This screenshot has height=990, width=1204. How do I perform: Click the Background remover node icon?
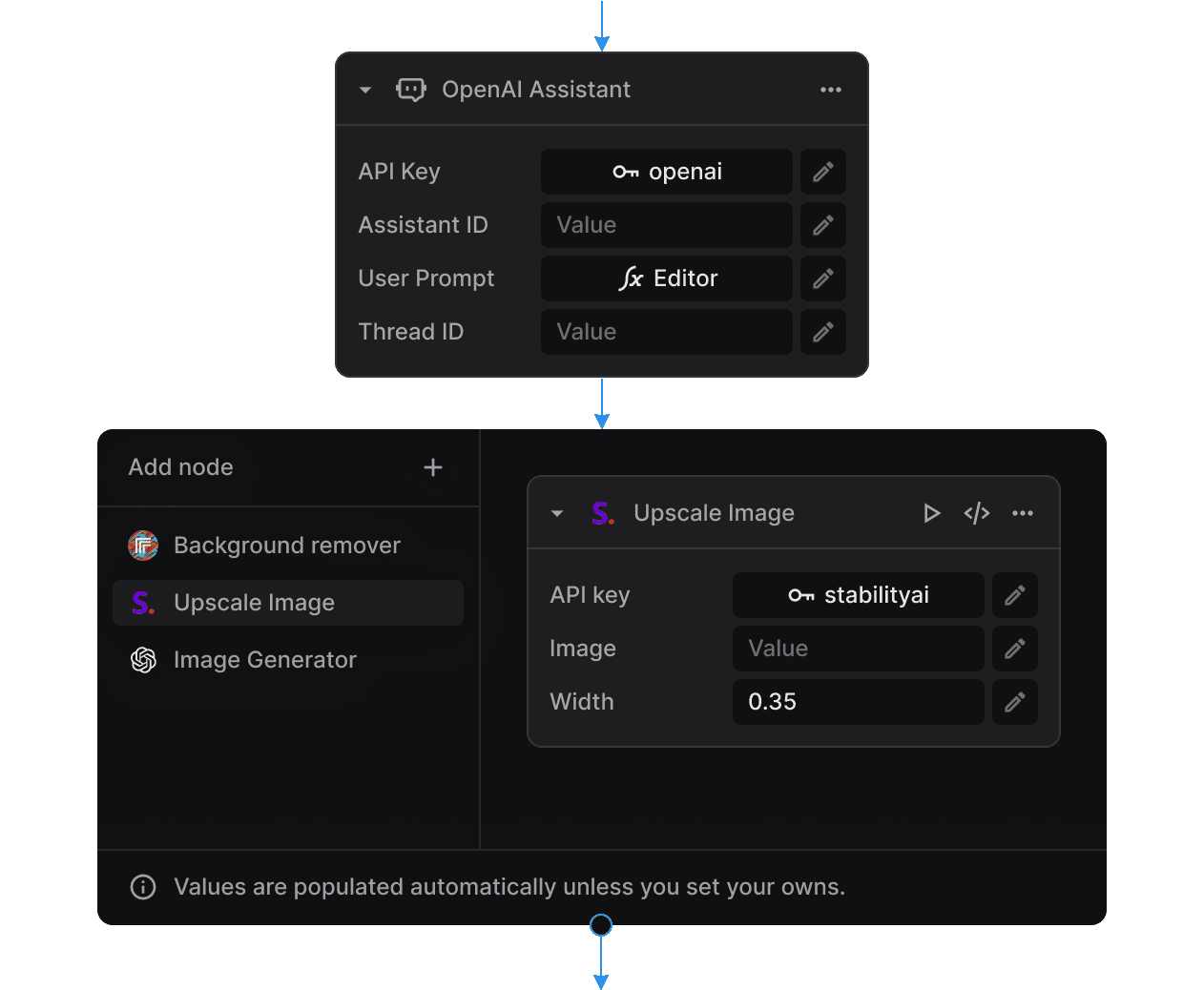pyautogui.click(x=142, y=545)
